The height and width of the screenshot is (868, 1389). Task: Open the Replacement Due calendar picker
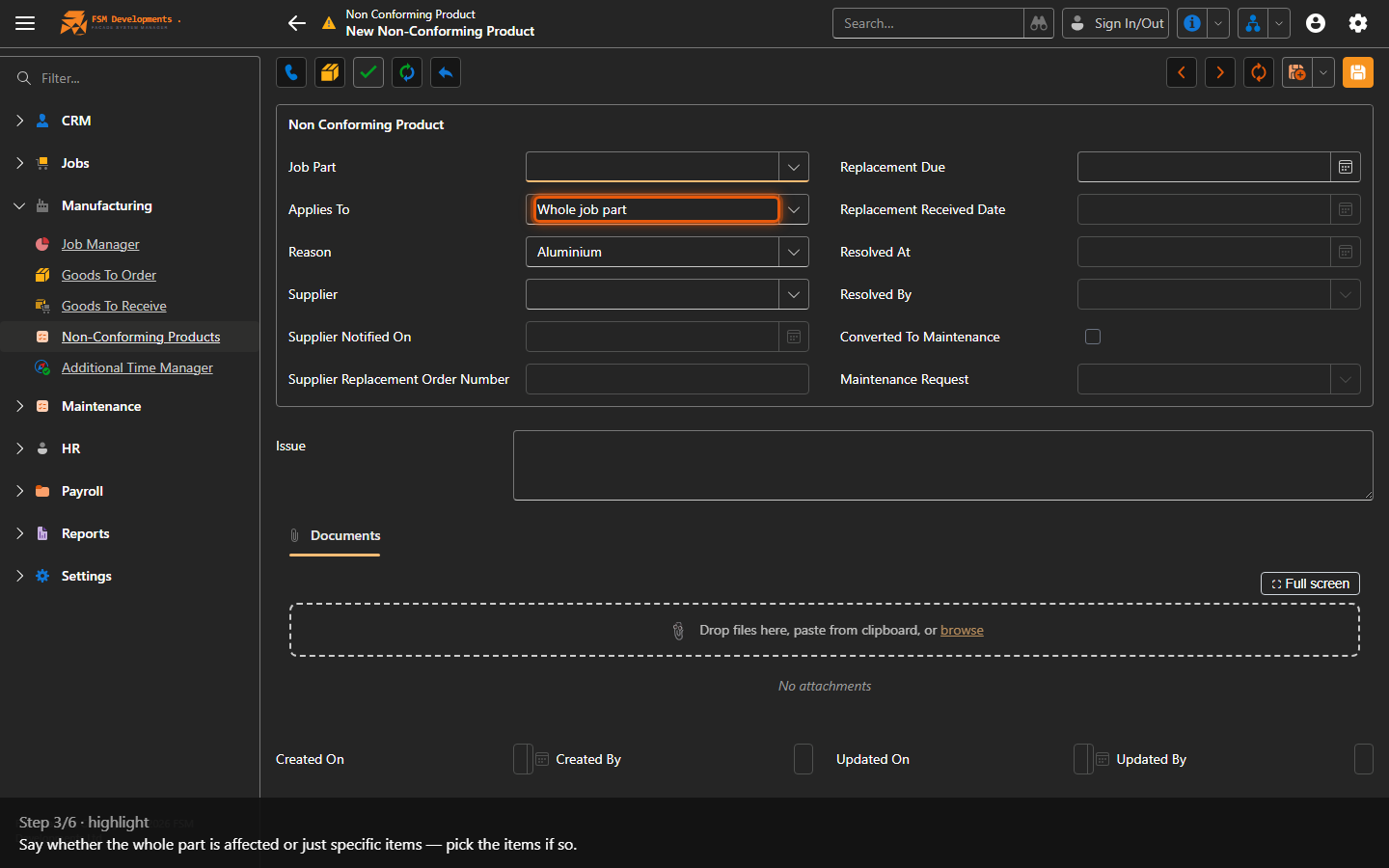point(1346,167)
